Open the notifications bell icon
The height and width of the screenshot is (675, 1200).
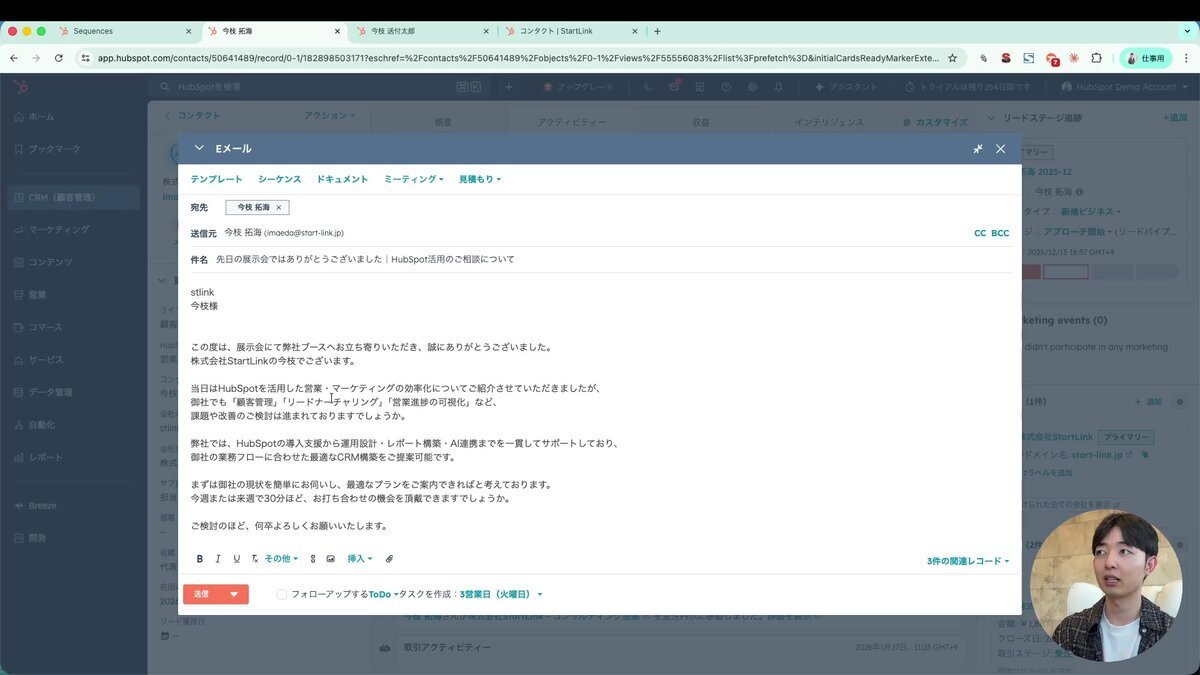pos(778,87)
